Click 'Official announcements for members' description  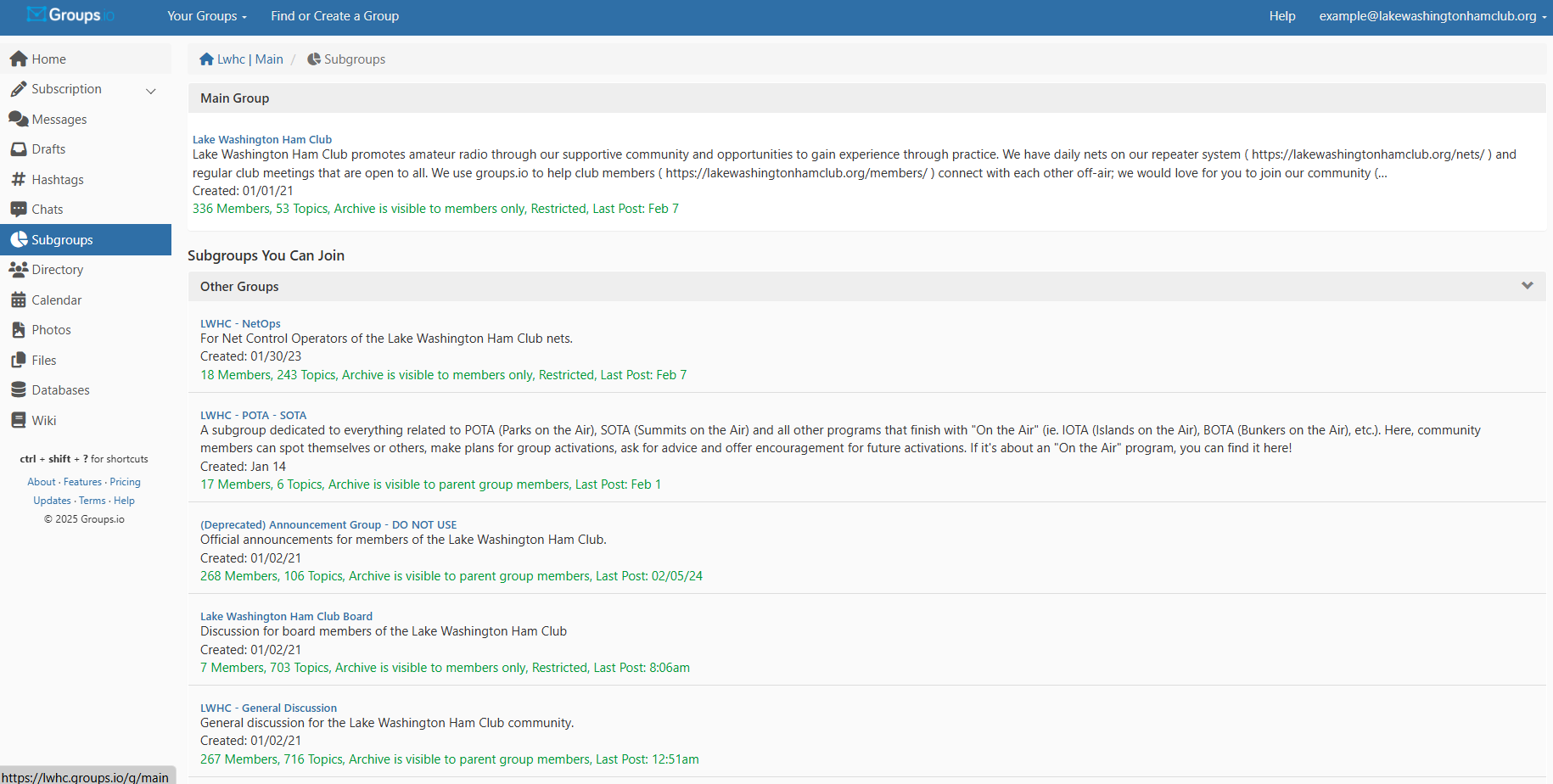coord(403,540)
